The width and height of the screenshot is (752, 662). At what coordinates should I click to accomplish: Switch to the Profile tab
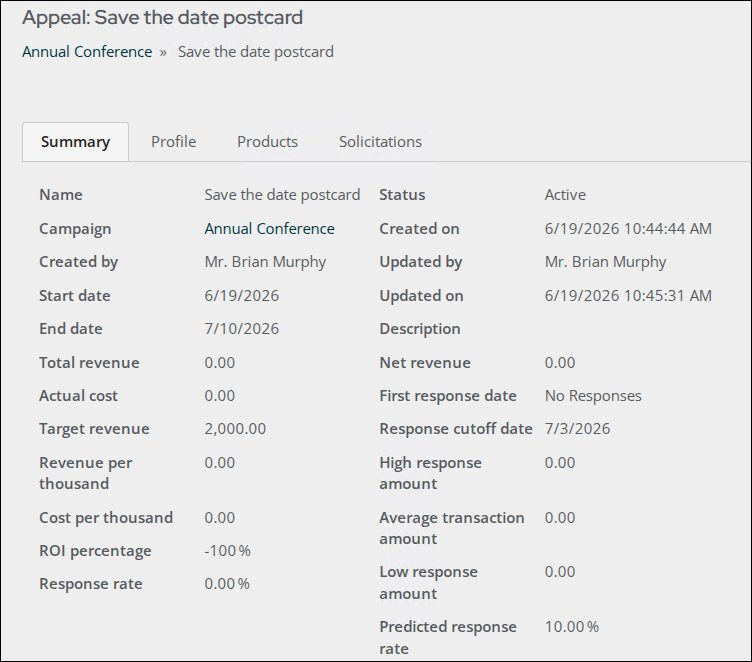click(x=174, y=142)
